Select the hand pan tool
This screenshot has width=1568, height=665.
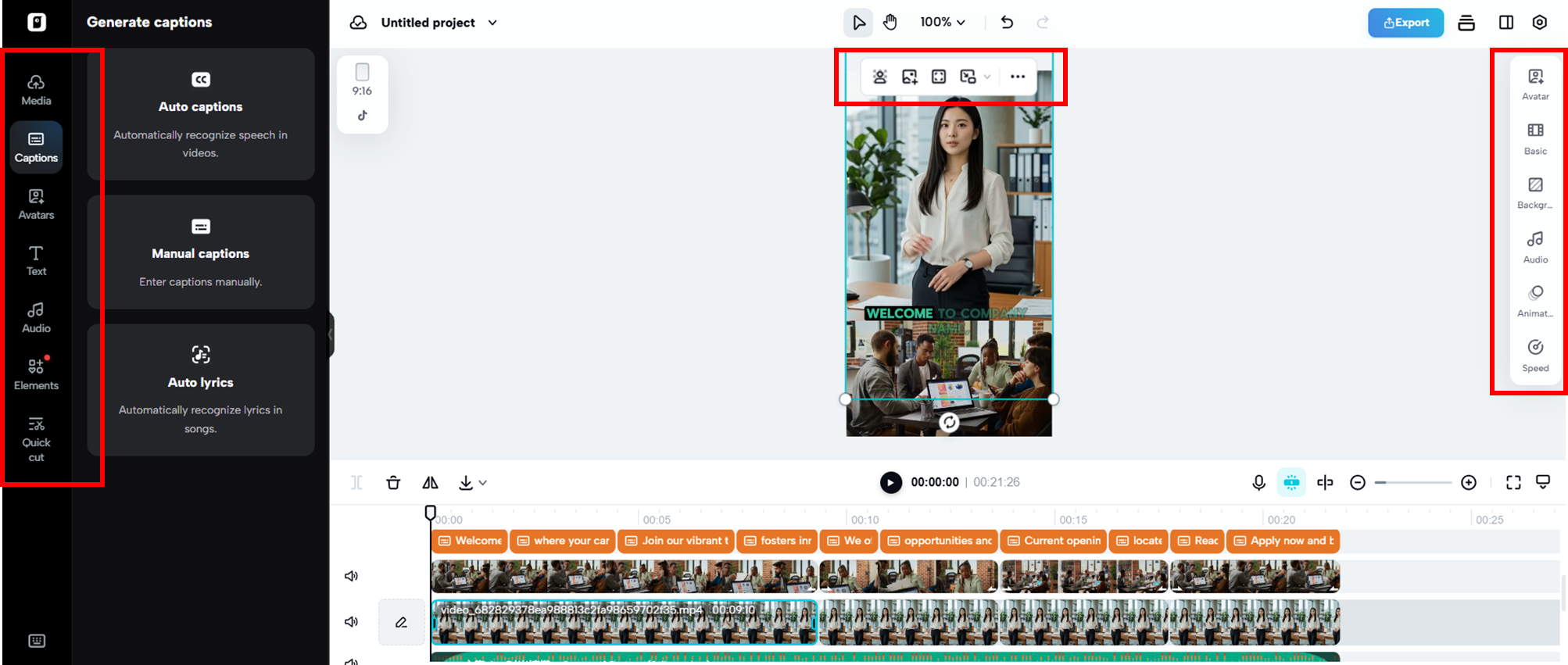tap(890, 23)
